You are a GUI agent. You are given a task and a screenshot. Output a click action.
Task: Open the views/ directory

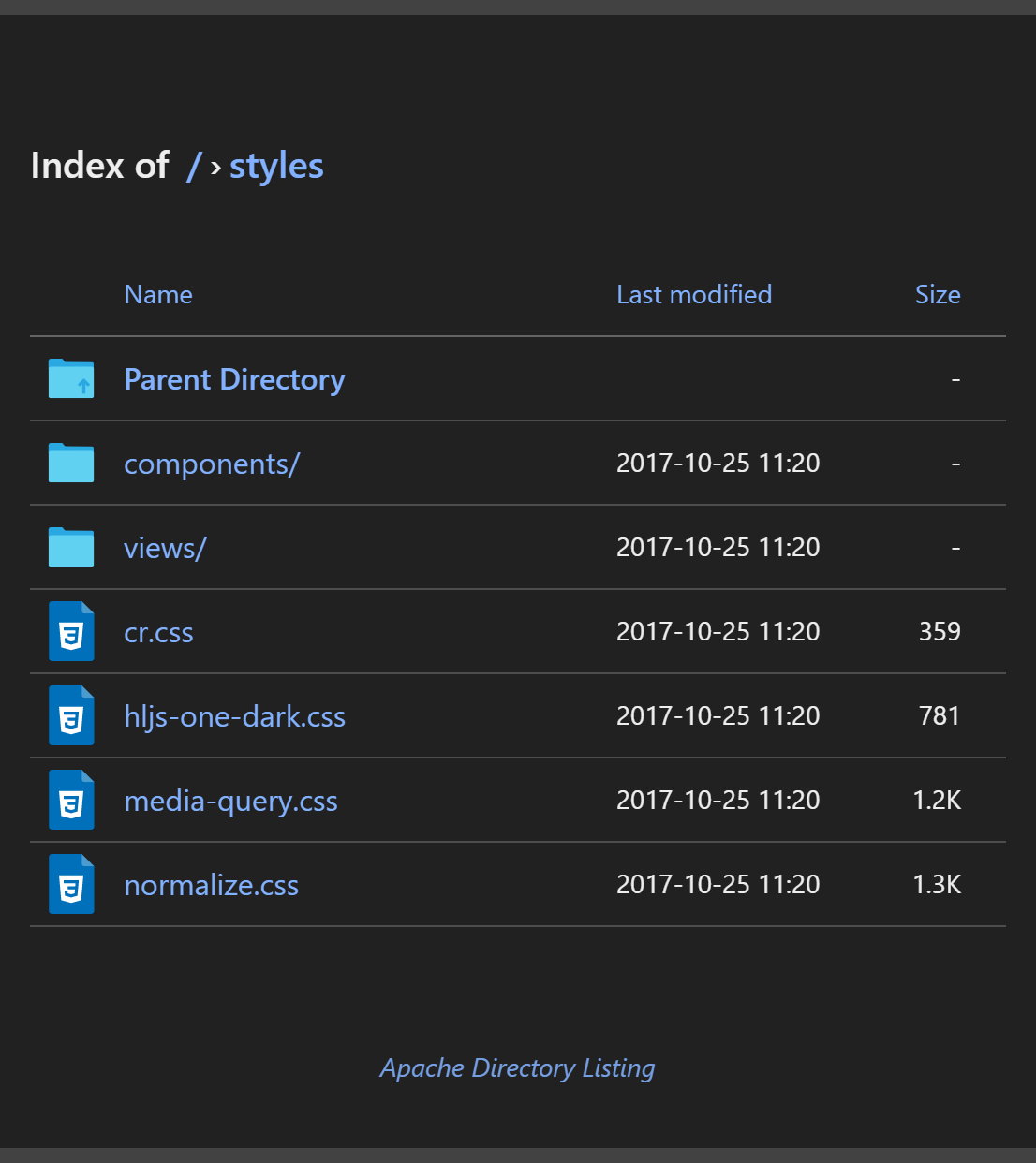[165, 547]
